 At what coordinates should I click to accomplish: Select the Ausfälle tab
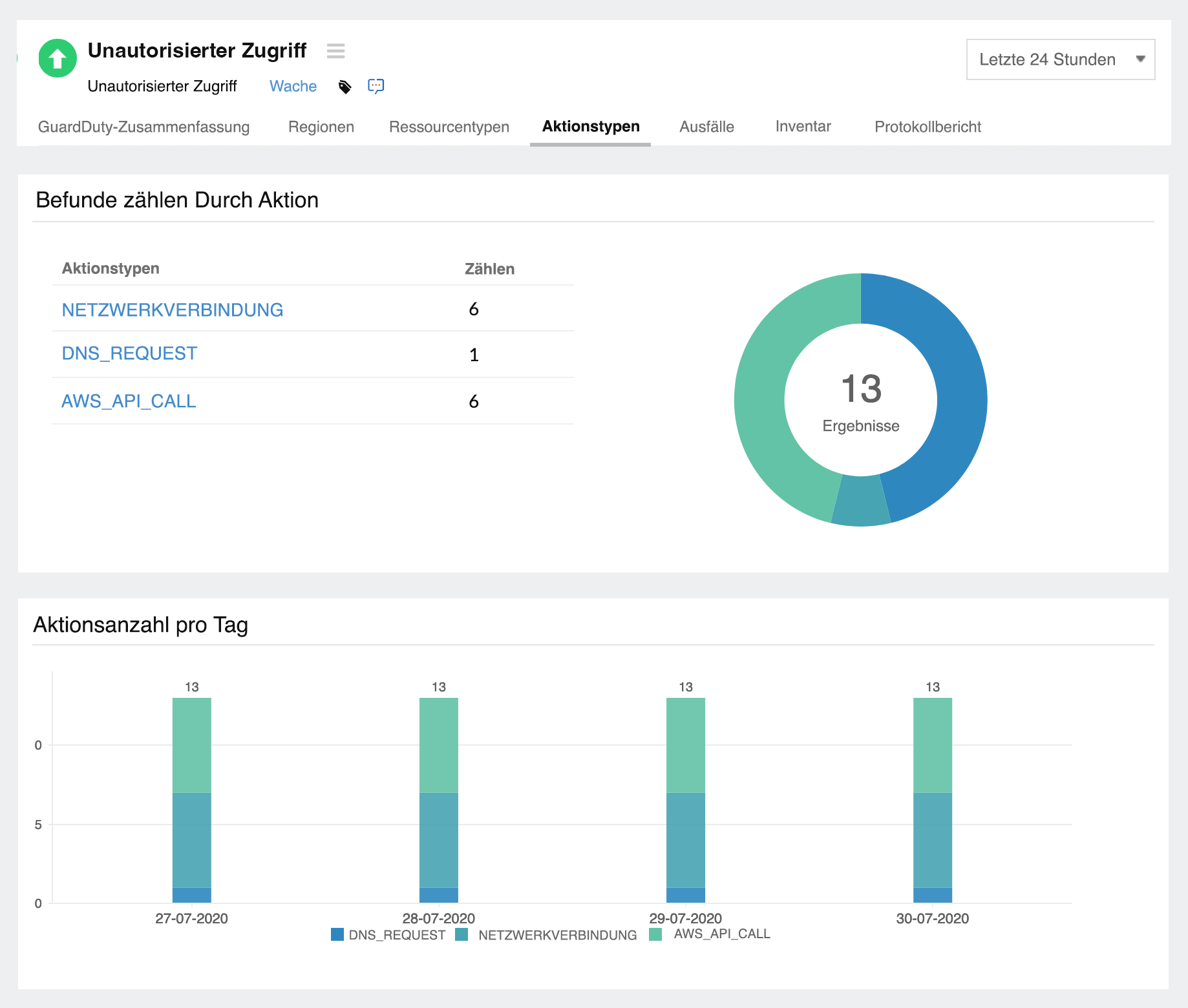tap(706, 127)
